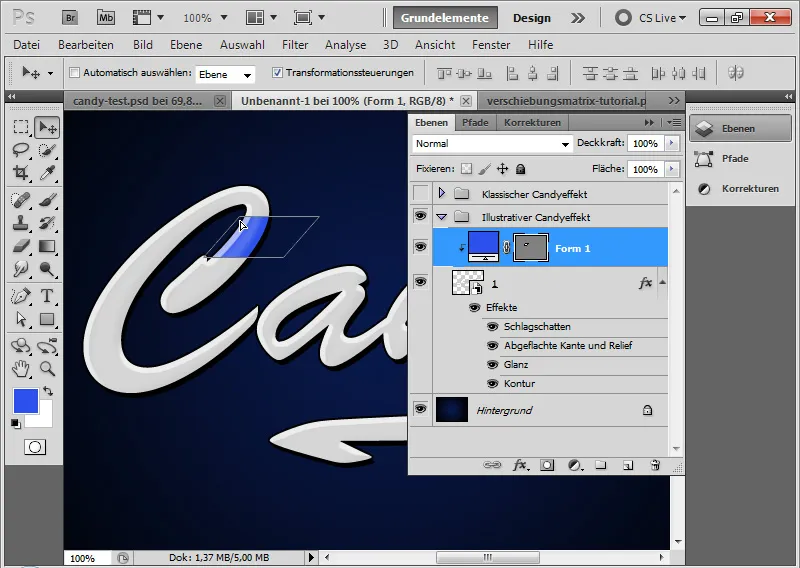Select the Hand tool

[21, 368]
